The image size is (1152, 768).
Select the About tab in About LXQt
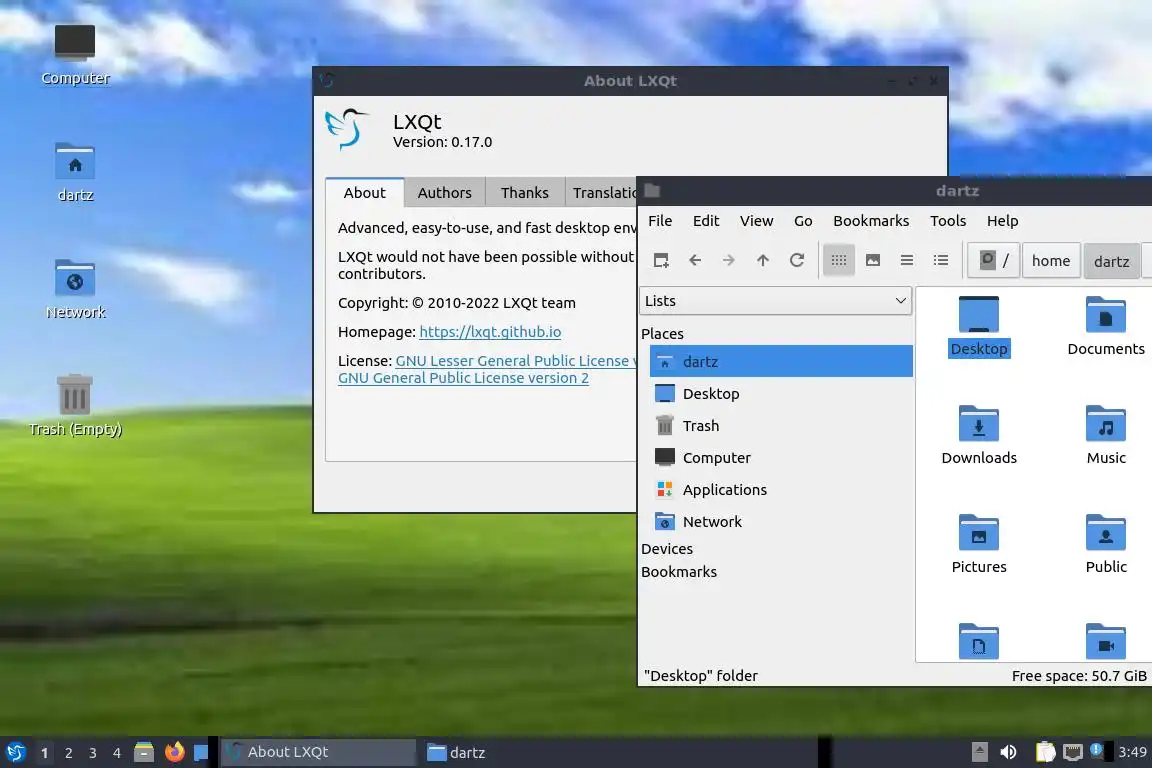coord(364,193)
